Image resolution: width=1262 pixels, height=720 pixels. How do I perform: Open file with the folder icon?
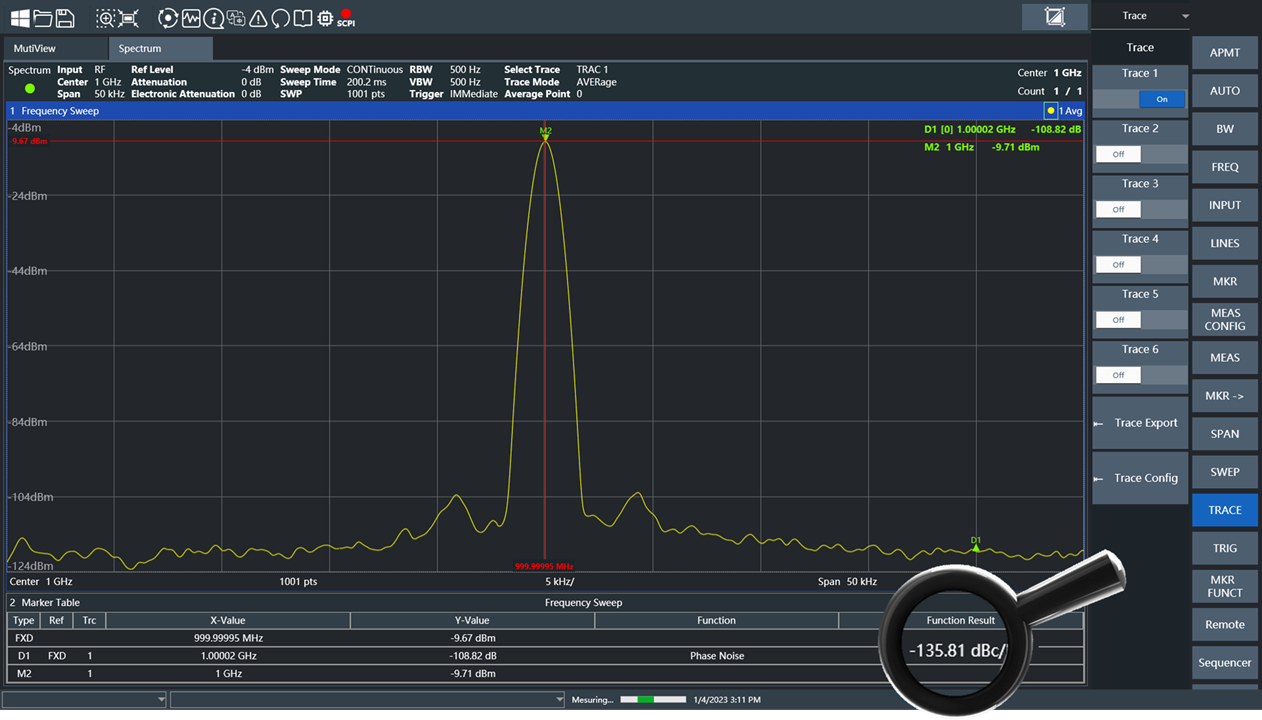click(x=42, y=18)
